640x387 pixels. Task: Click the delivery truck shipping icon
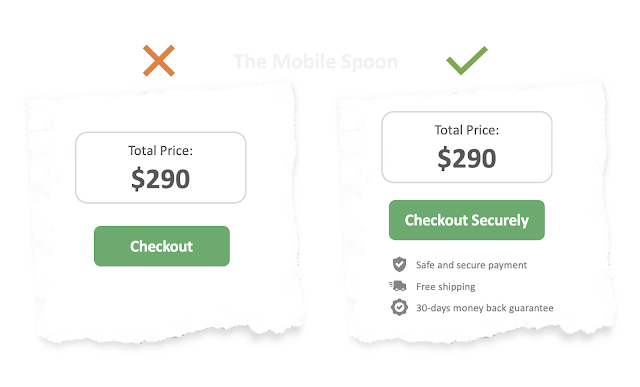tap(398, 286)
